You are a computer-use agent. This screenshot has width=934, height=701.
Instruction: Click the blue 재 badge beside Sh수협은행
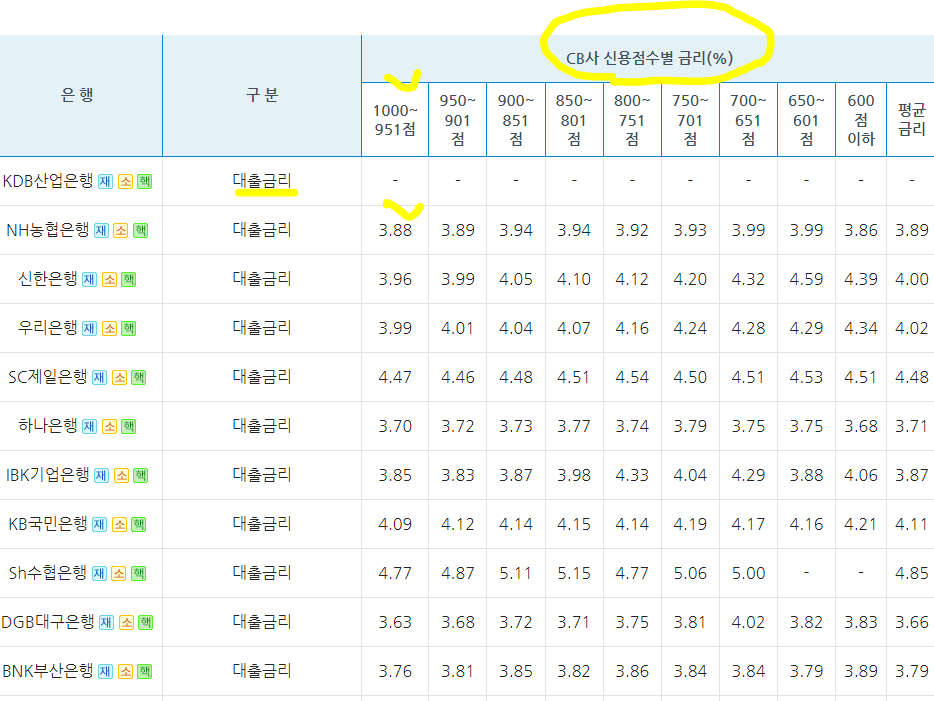click(x=99, y=574)
